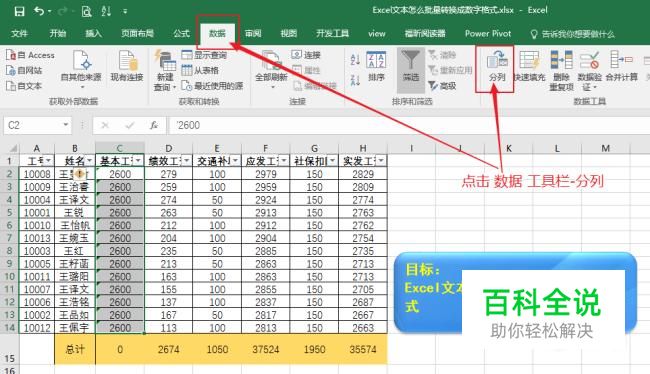Click the 现有连接 Existing Connections button

pos(126,66)
